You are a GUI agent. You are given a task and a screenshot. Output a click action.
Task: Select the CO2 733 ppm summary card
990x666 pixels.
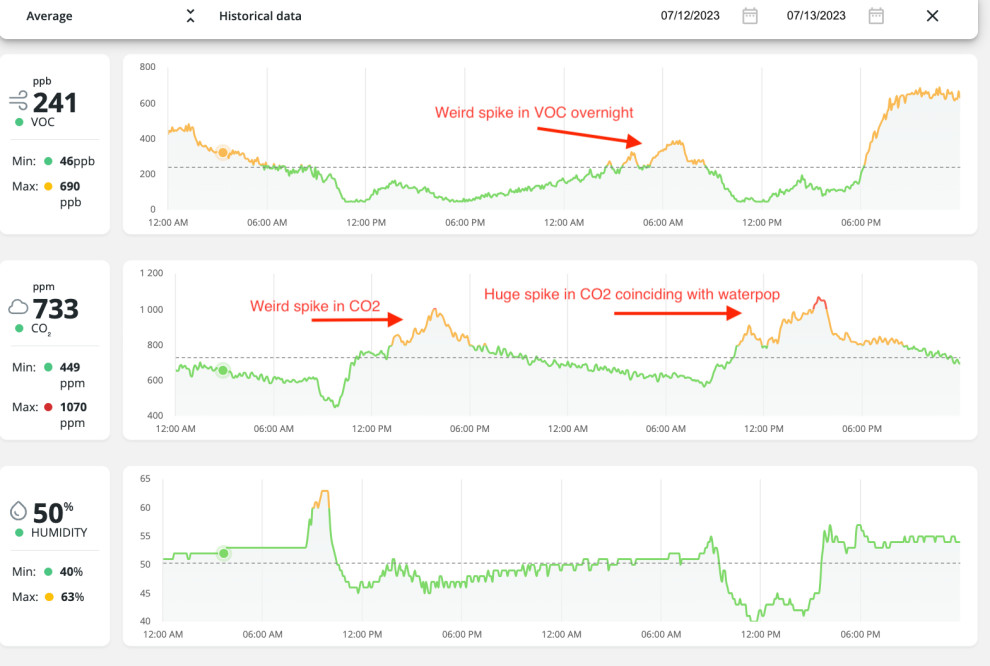coord(55,350)
